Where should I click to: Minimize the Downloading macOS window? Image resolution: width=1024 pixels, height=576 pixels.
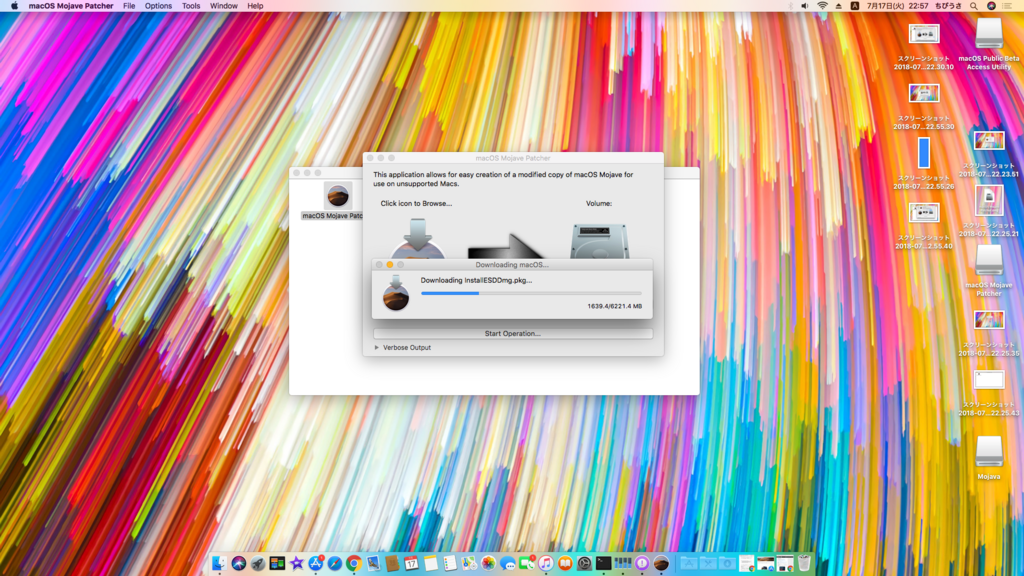pos(390,264)
